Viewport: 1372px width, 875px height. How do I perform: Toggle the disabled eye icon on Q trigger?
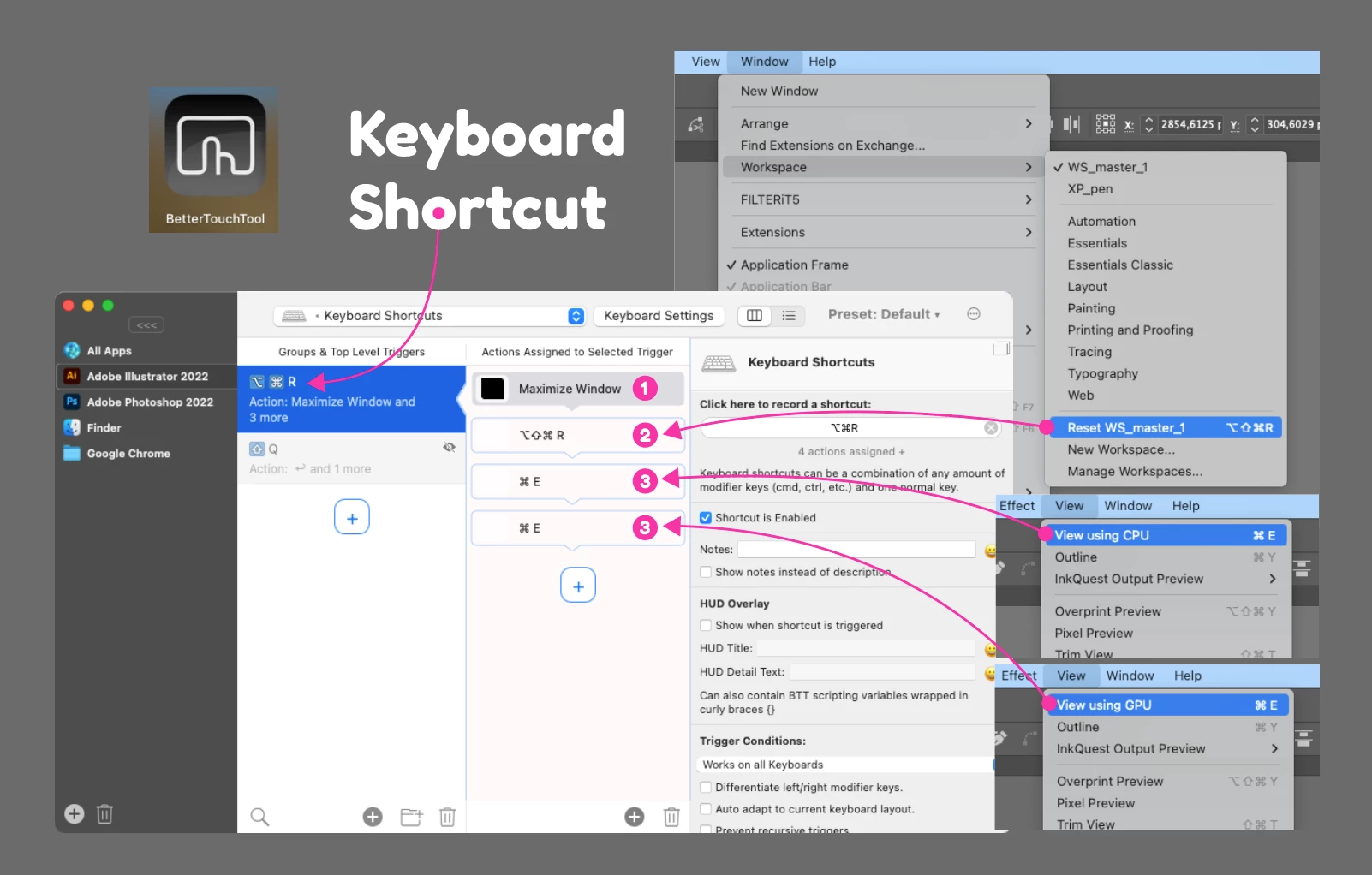[449, 447]
